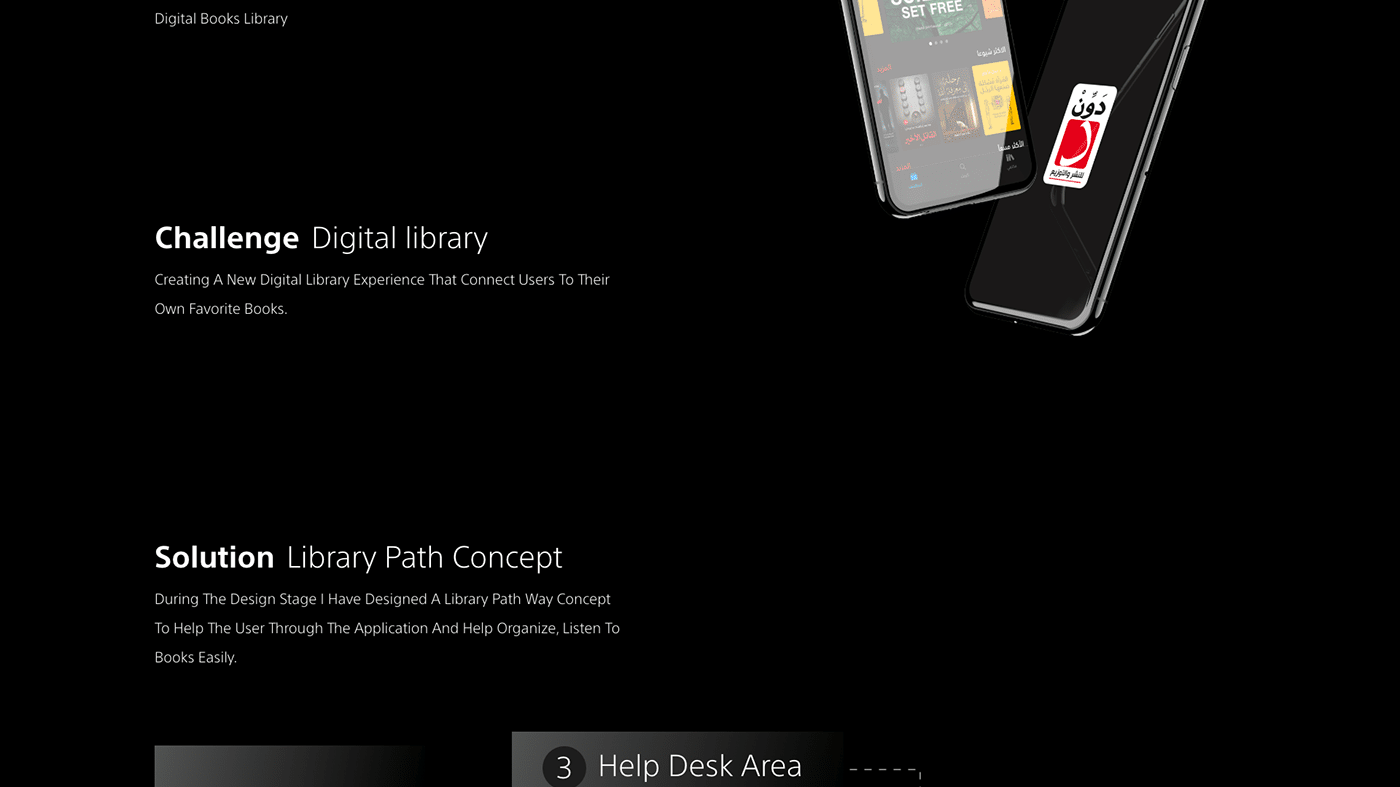The image size is (1400, 787).
Task: Click the red and white Arabic publisher logo
Action: pos(1079,136)
